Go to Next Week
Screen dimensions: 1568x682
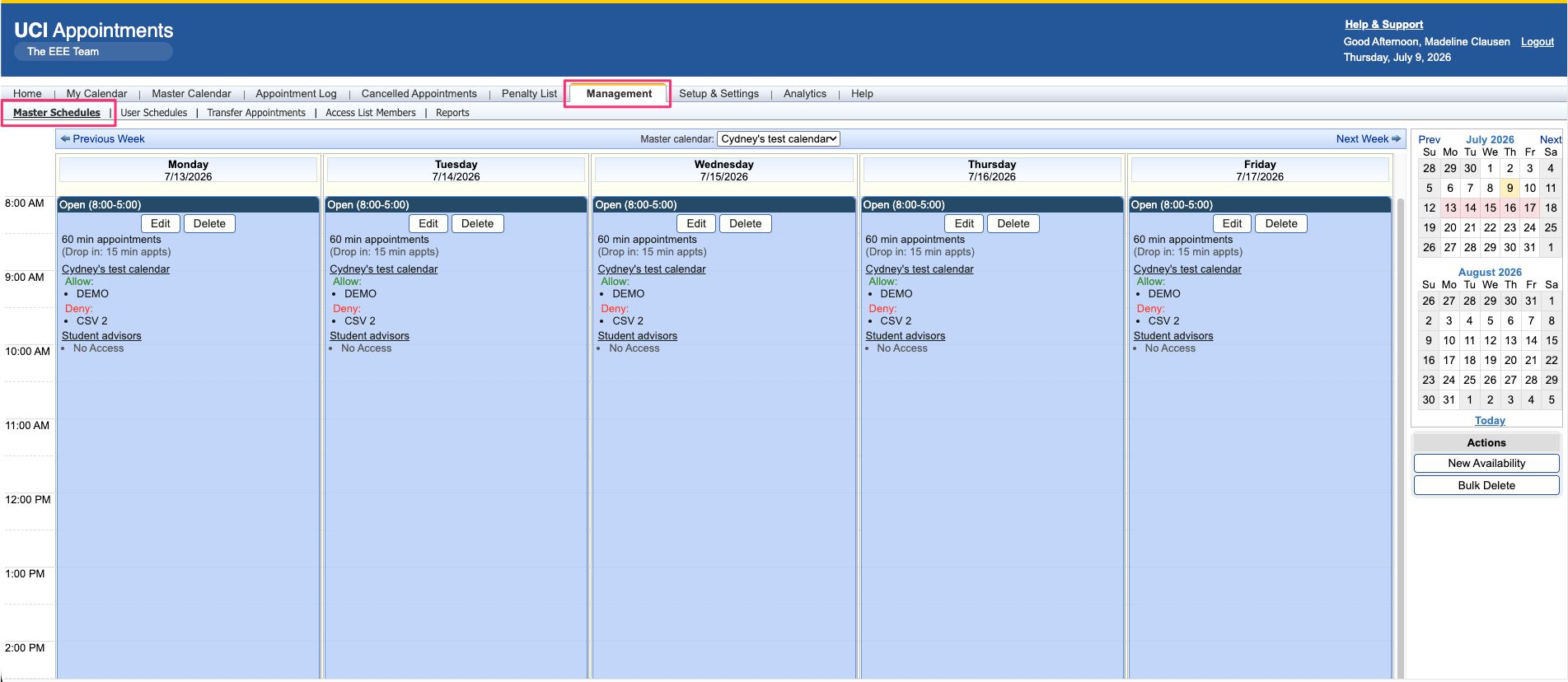coord(1368,138)
